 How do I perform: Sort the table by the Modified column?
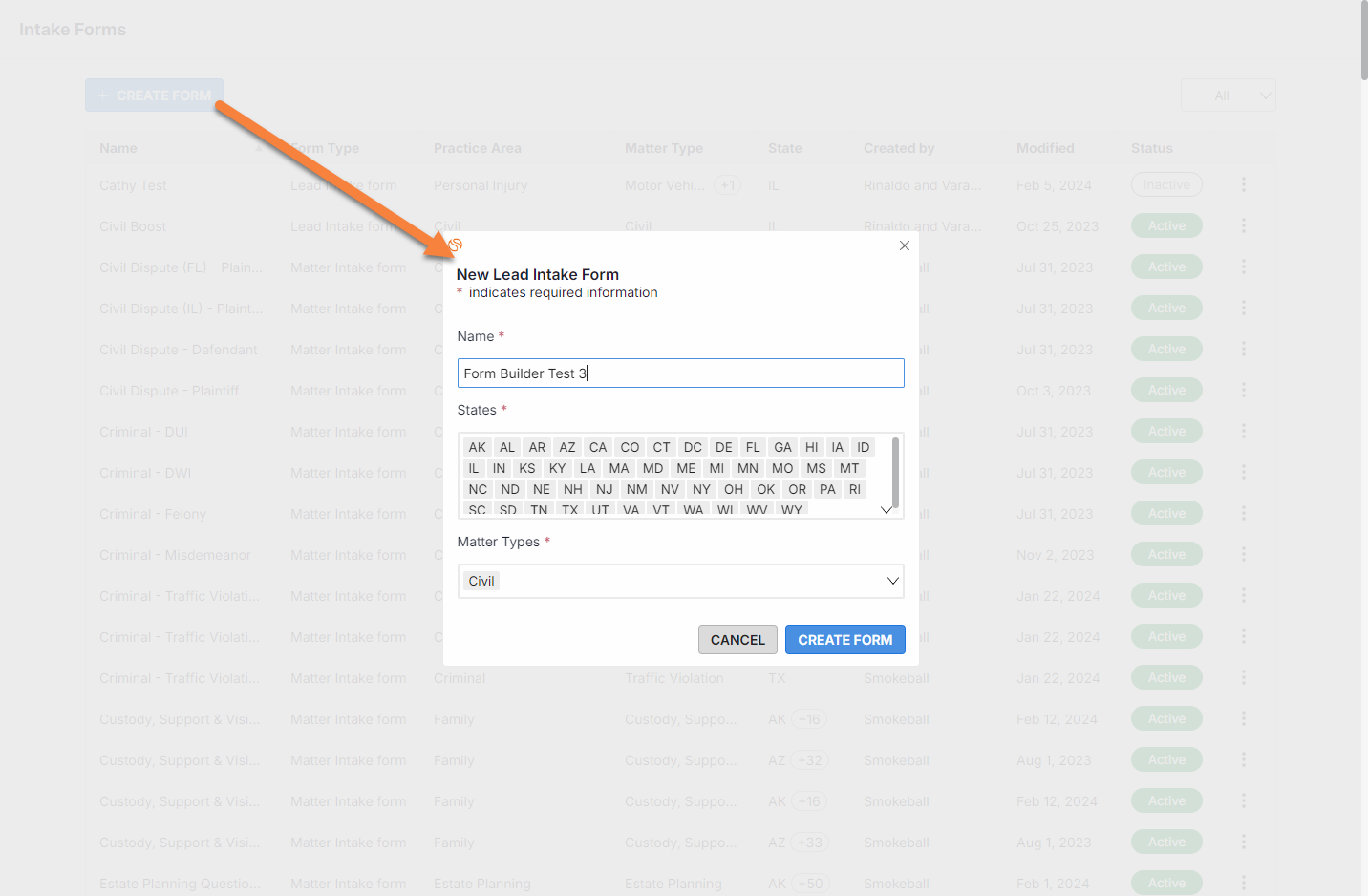1045,148
